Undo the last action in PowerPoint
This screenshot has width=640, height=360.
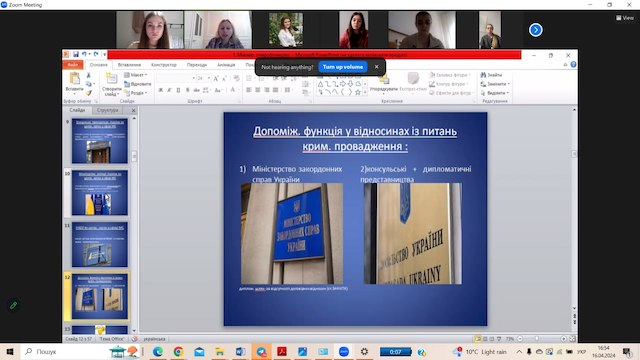point(84,54)
